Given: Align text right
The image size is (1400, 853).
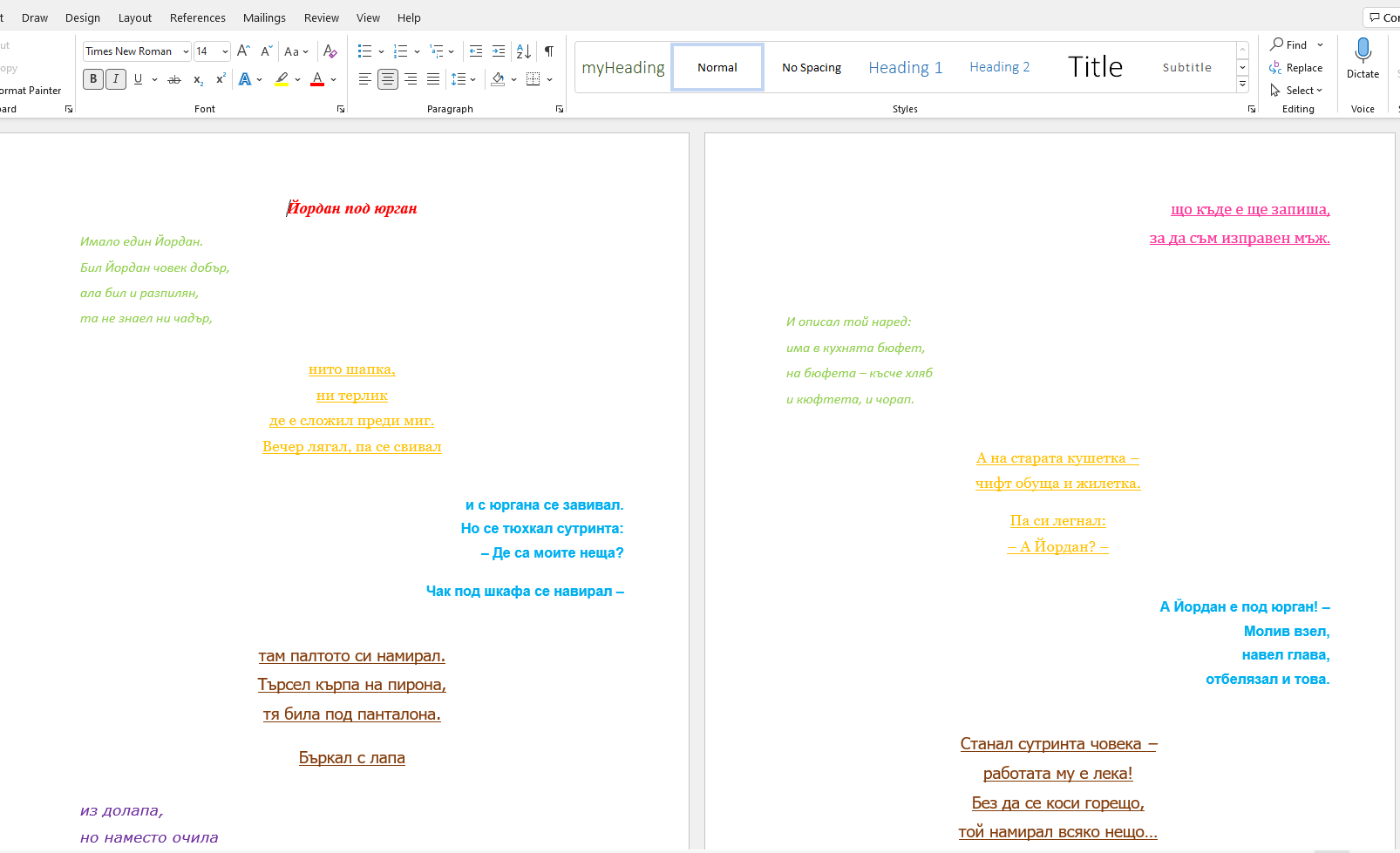Looking at the screenshot, I should 411,79.
